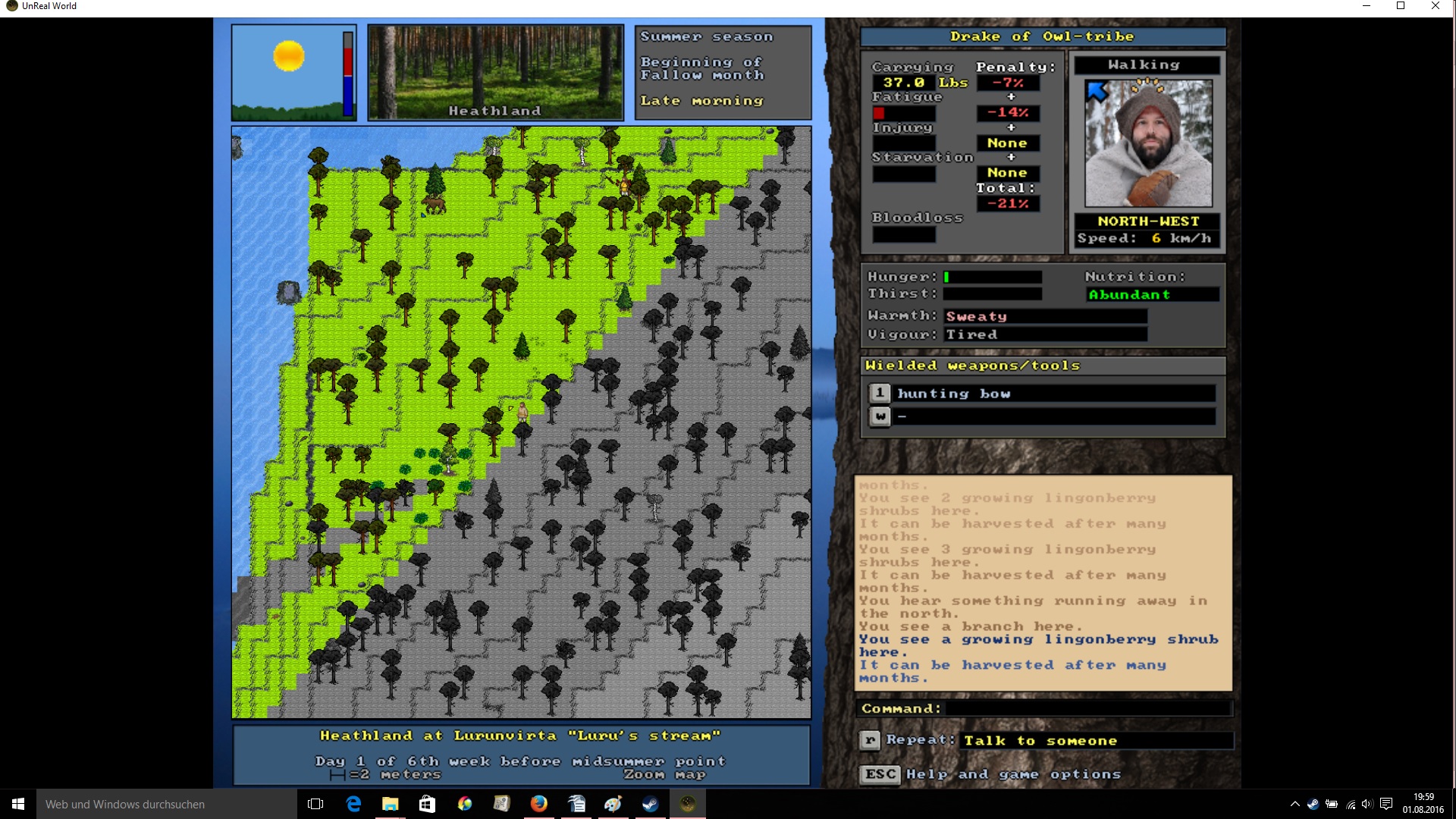Screen dimensions: 1456x819
Task: Click the player character on the map
Action: (x=522, y=412)
